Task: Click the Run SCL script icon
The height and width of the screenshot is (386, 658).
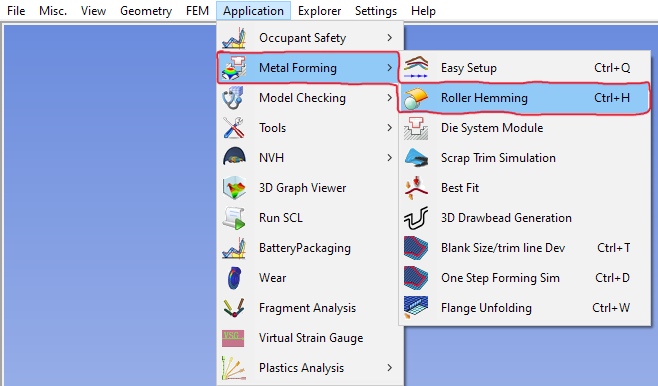Action: pyautogui.click(x=234, y=218)
